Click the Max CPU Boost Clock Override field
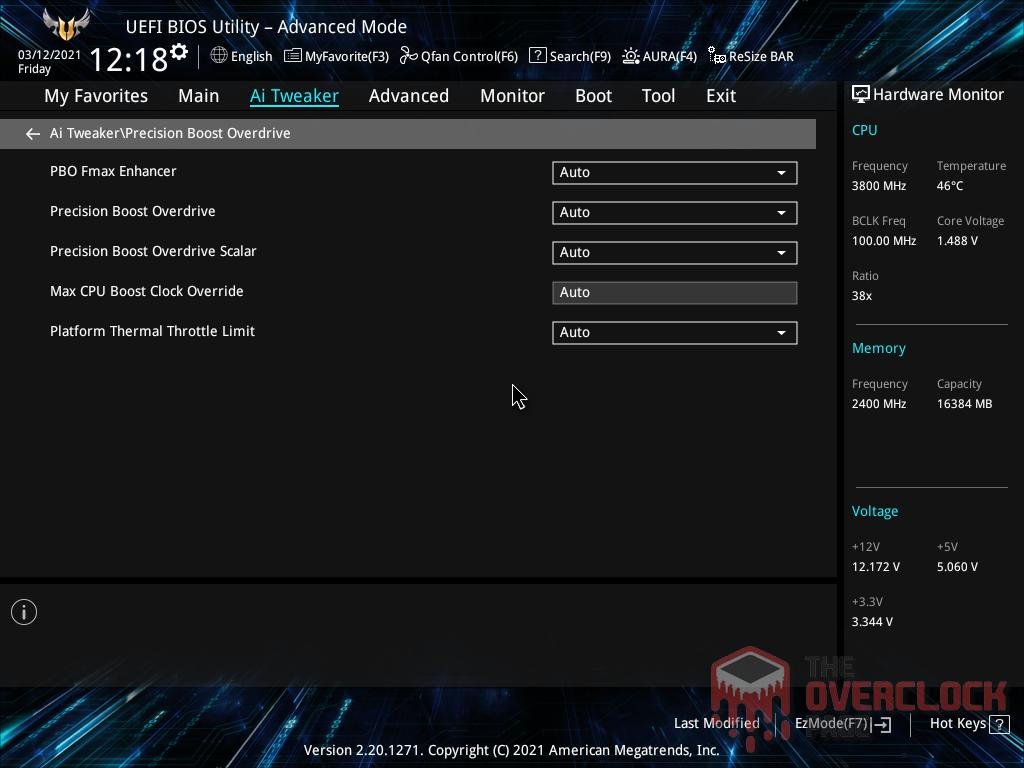The image size is (1024, 768). pos(674,292)
